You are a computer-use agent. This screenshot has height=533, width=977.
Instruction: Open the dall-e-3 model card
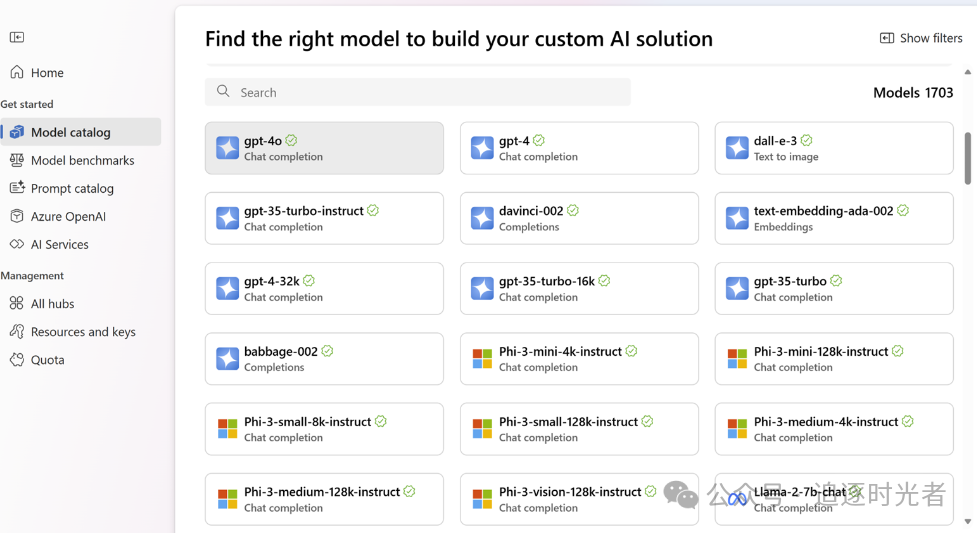pyautogui.click(x=834, y=148)
